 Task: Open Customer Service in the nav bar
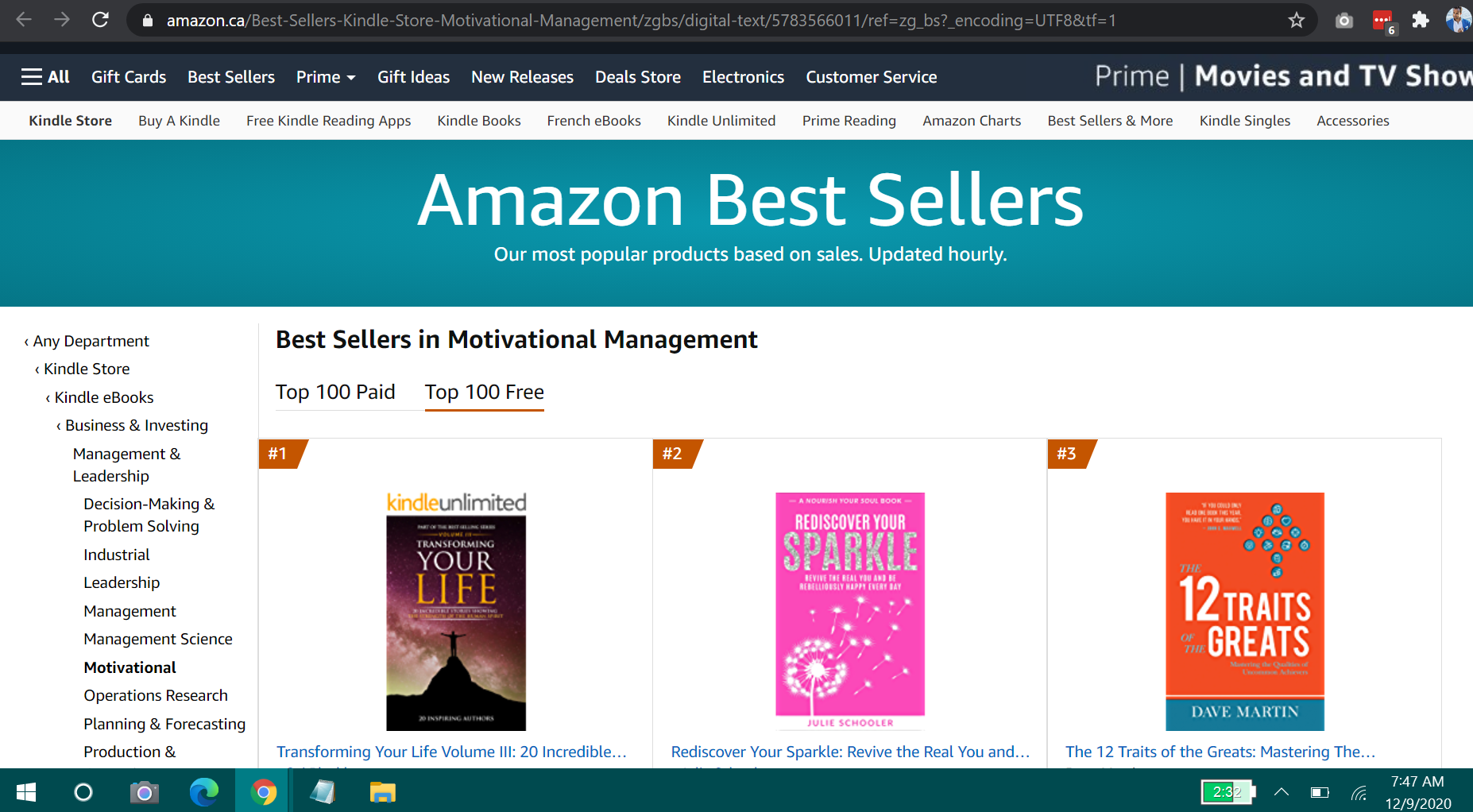[872, 77]
